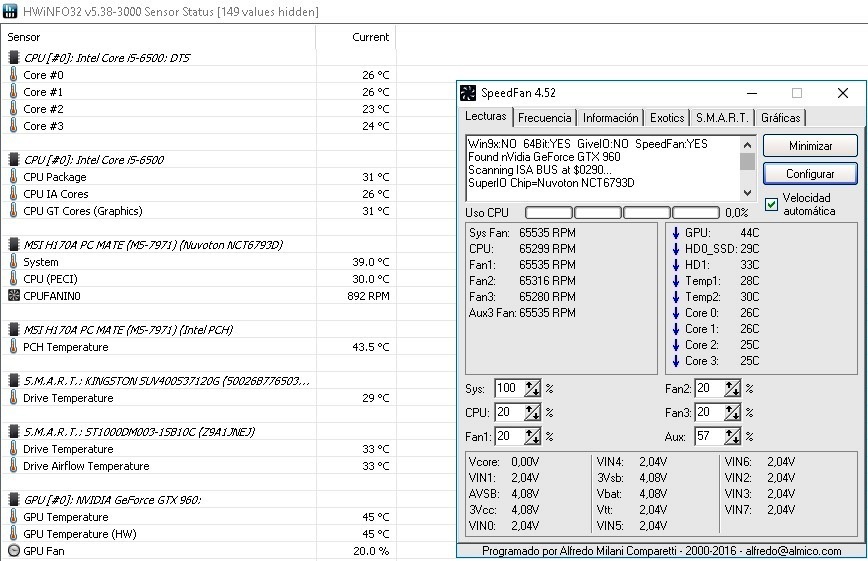Viewport: 868px width, 561px height.
Task: Click the CPU speed input field showing 20
Action: (509, 413)
